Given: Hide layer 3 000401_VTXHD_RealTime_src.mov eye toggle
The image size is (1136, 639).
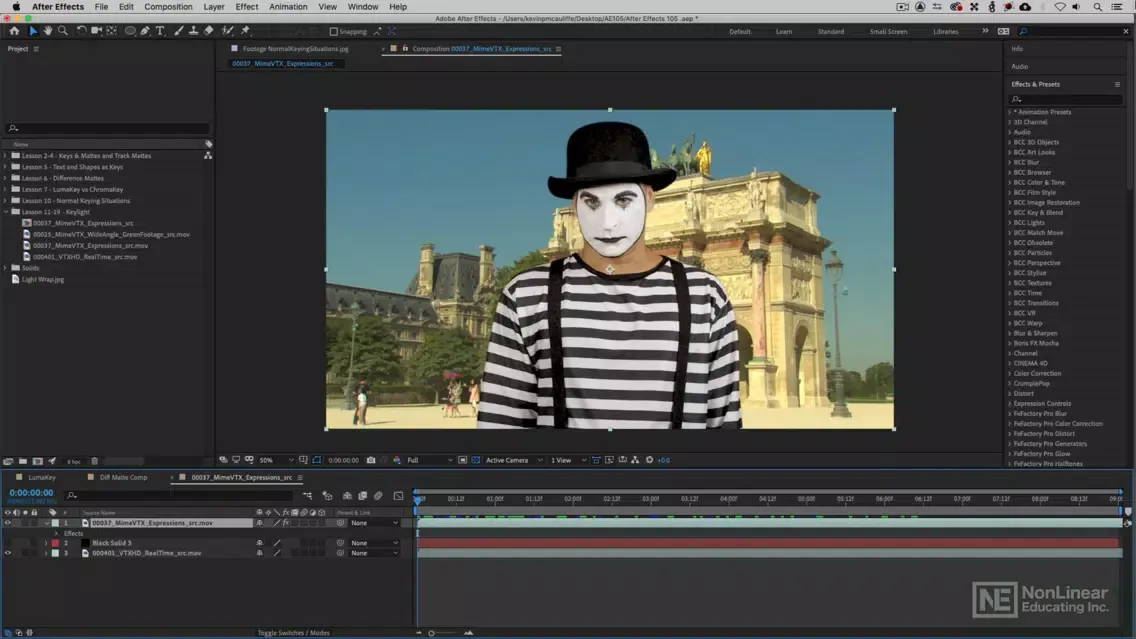Looking at the screenshot, I should [8, 553].
